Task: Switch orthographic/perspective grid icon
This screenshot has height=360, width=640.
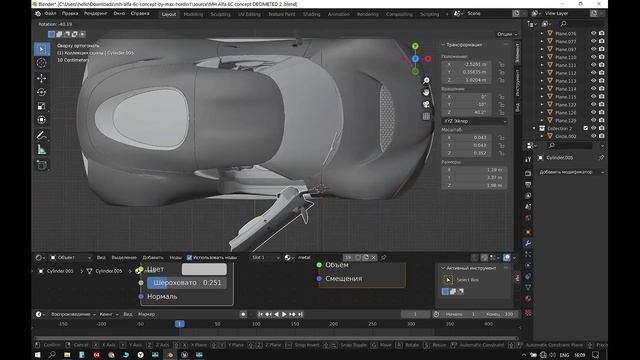Action: pyautogui.click(x=426, y=116)
